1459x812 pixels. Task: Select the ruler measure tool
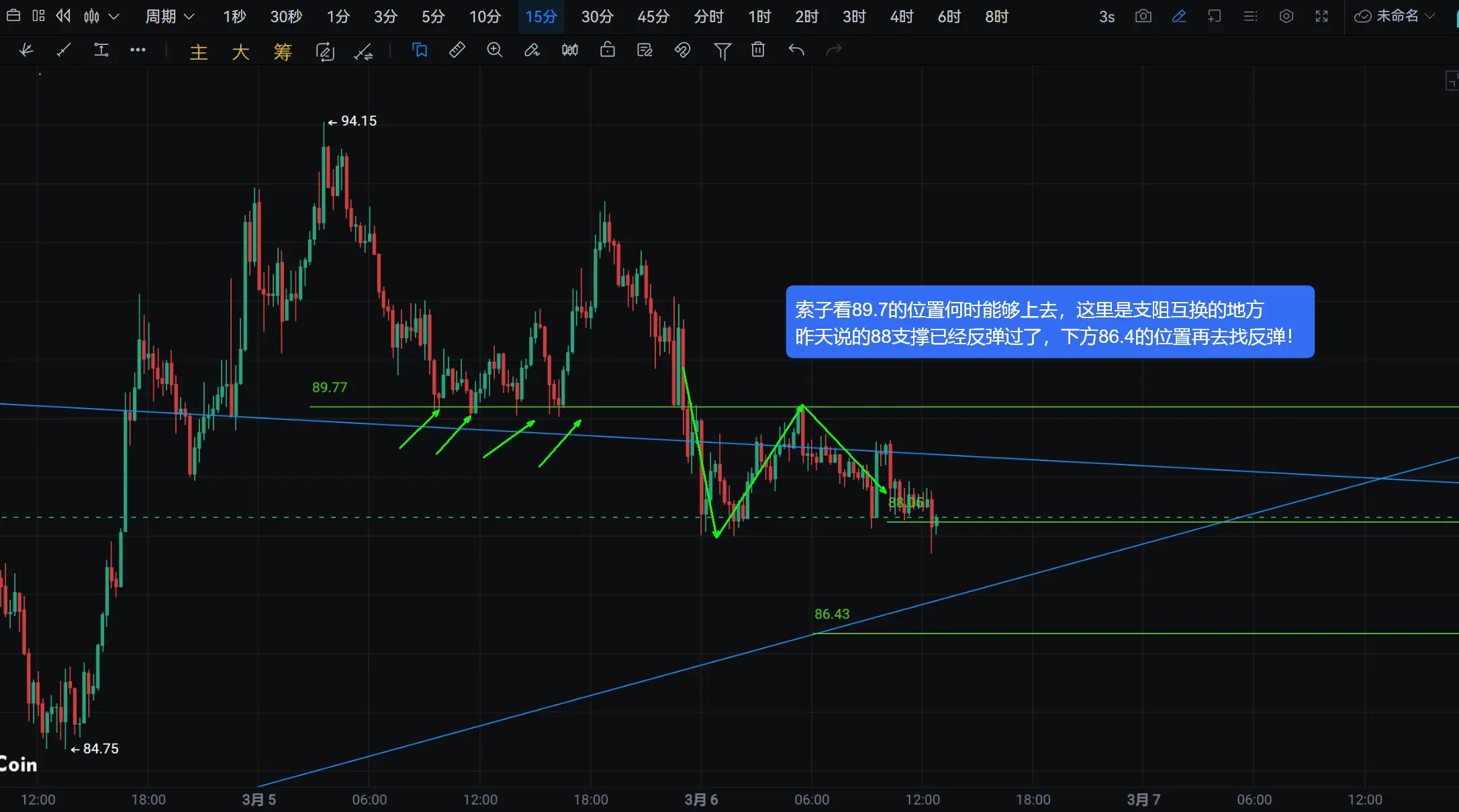pyautogui.click(x=457, y=50)
